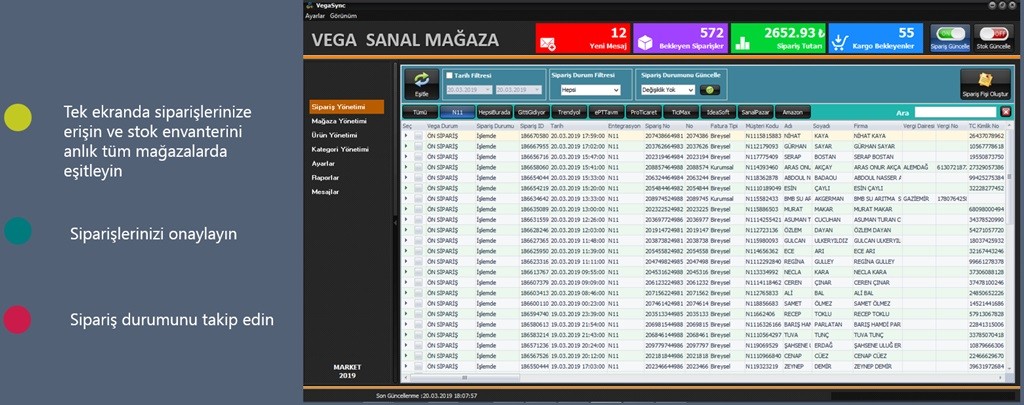Click the 'Son Güncelleme' status bar text

426,396
